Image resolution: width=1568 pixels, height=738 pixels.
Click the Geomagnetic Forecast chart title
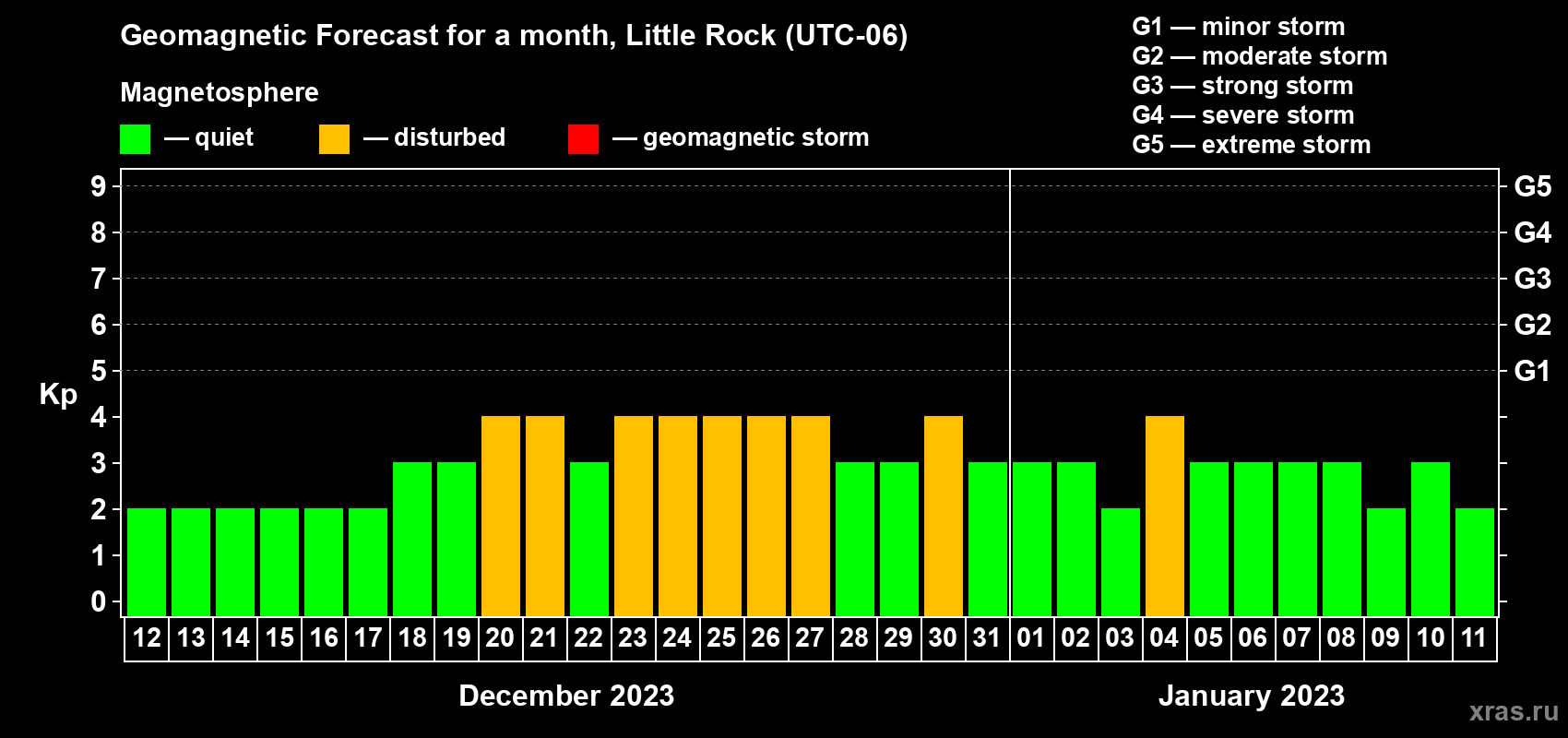click(x=514, y=36)
